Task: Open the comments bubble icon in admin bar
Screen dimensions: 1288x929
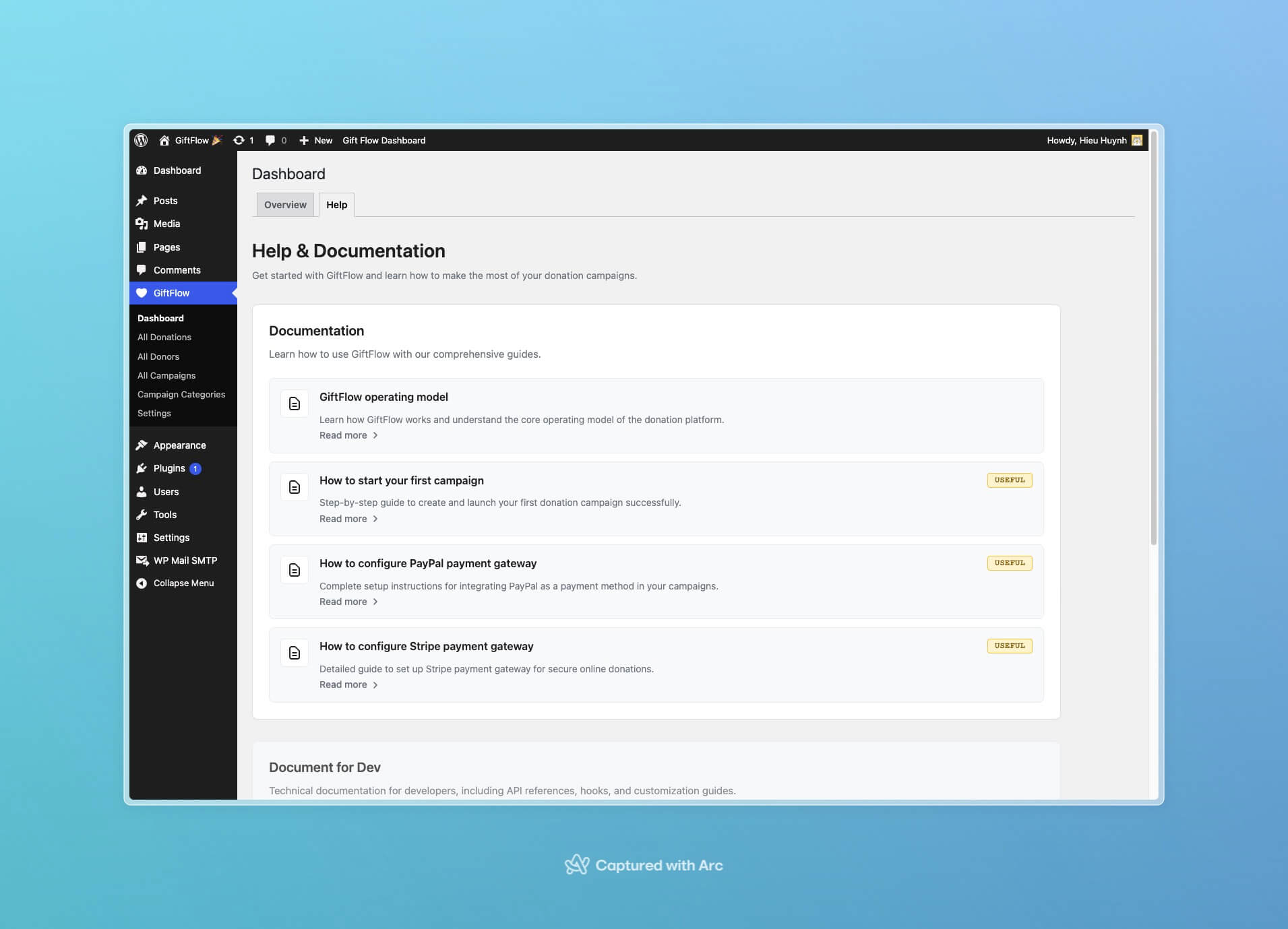Action: 270,140
